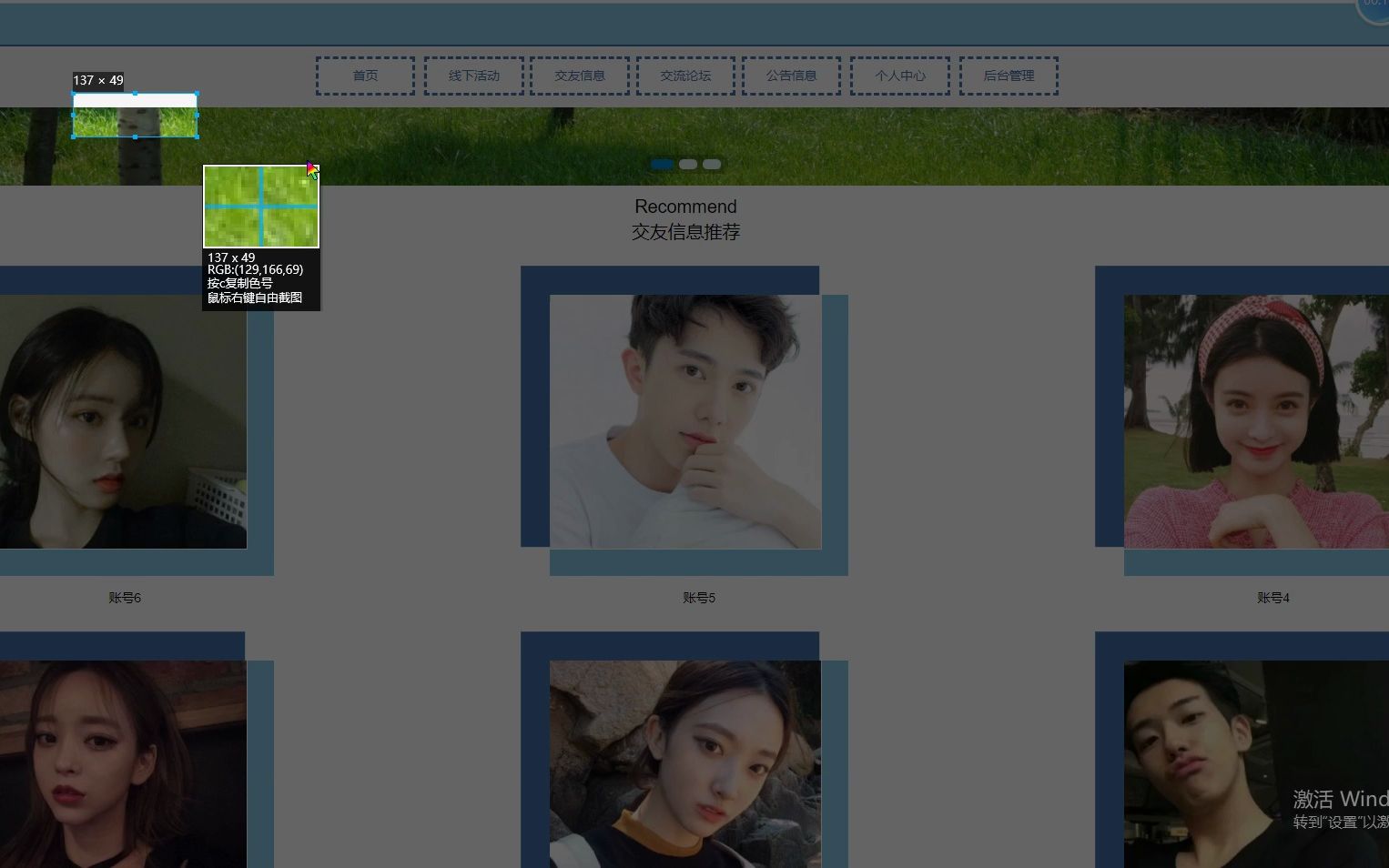The image size is (1389, 868).
Task: Open profile photo of 账号4
Action: coord(1256,421)
